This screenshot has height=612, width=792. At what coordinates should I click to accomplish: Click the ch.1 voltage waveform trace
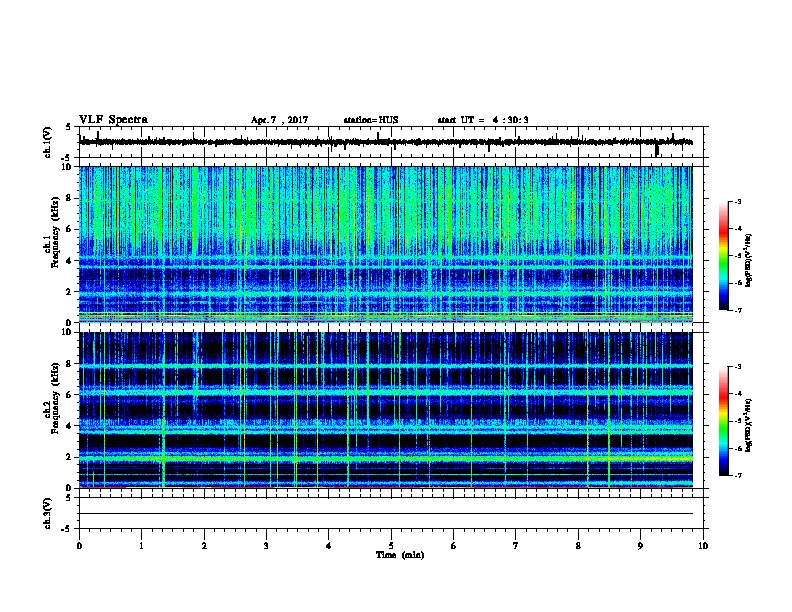coord(386,142)
